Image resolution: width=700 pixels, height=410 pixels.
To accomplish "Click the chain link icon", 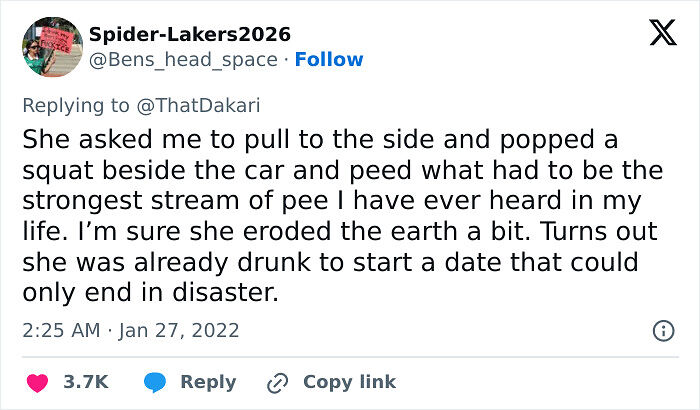I will pos(276,382).
